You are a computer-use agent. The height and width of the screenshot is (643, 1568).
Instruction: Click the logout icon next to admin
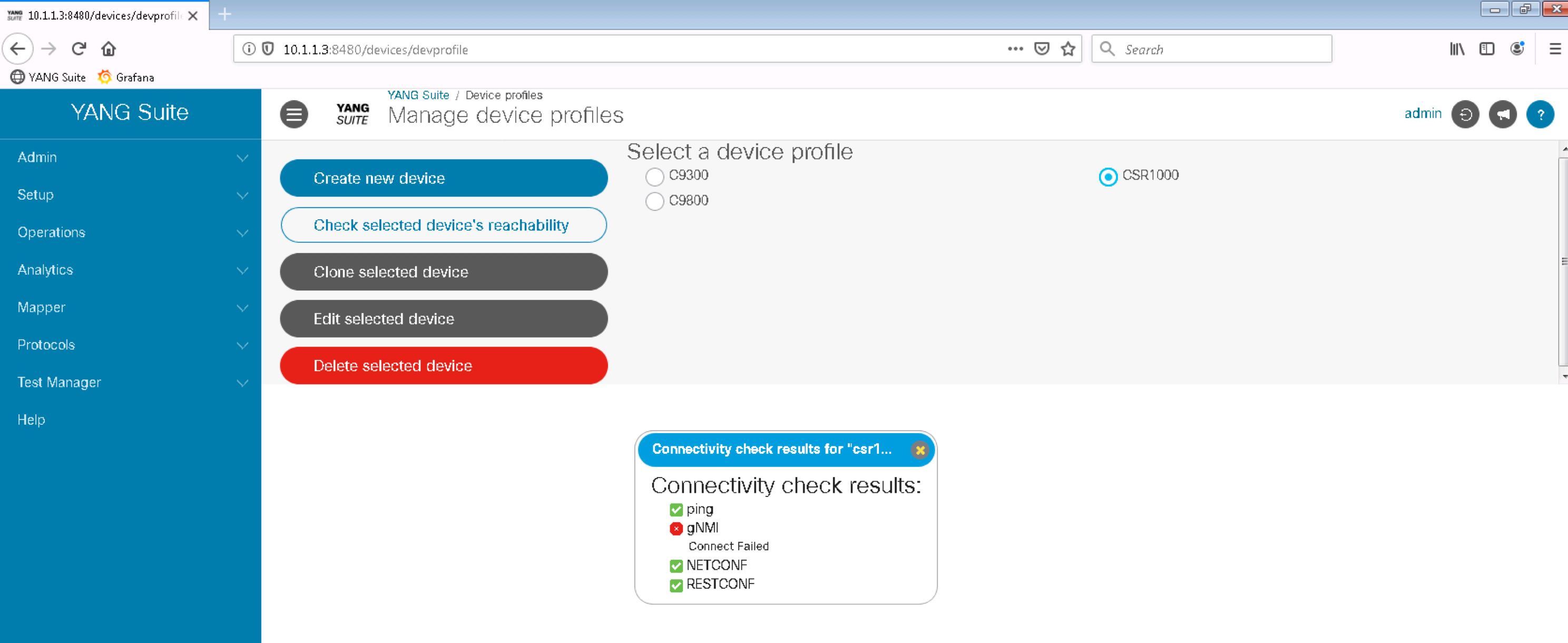click(x=1465, y=114)
